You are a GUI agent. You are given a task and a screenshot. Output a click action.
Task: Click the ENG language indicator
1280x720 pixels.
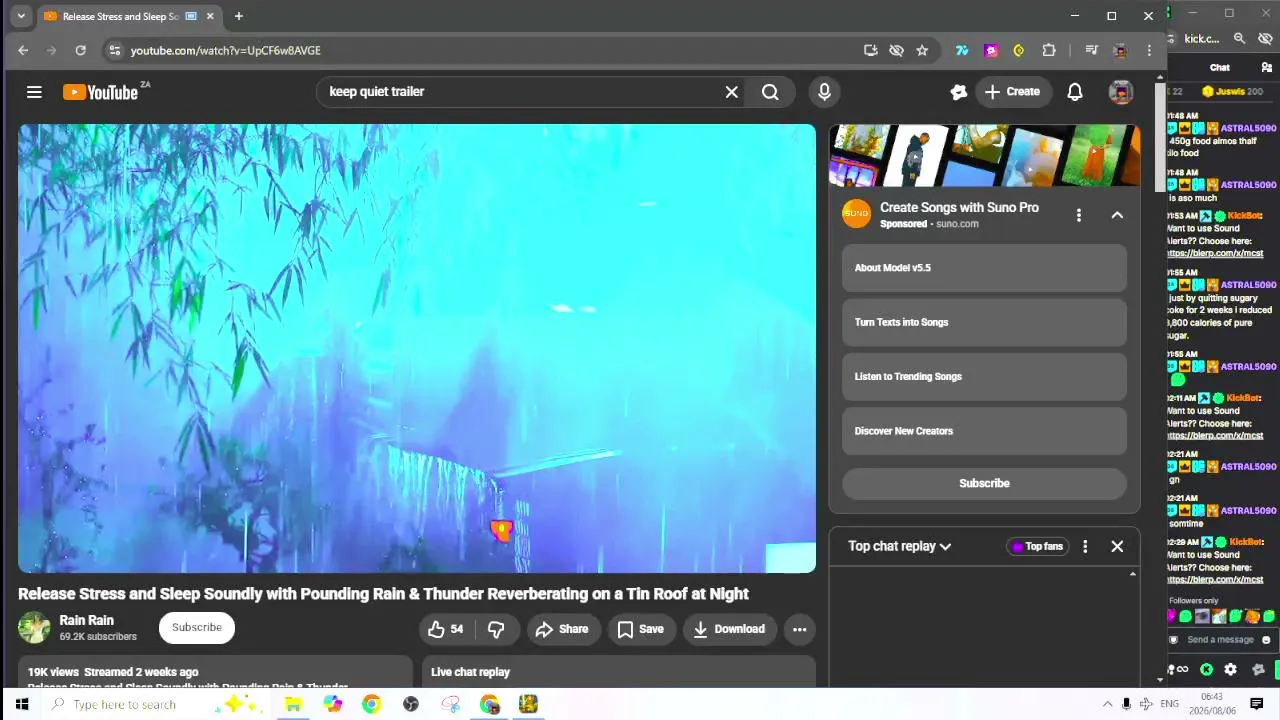pos(1169,704)
